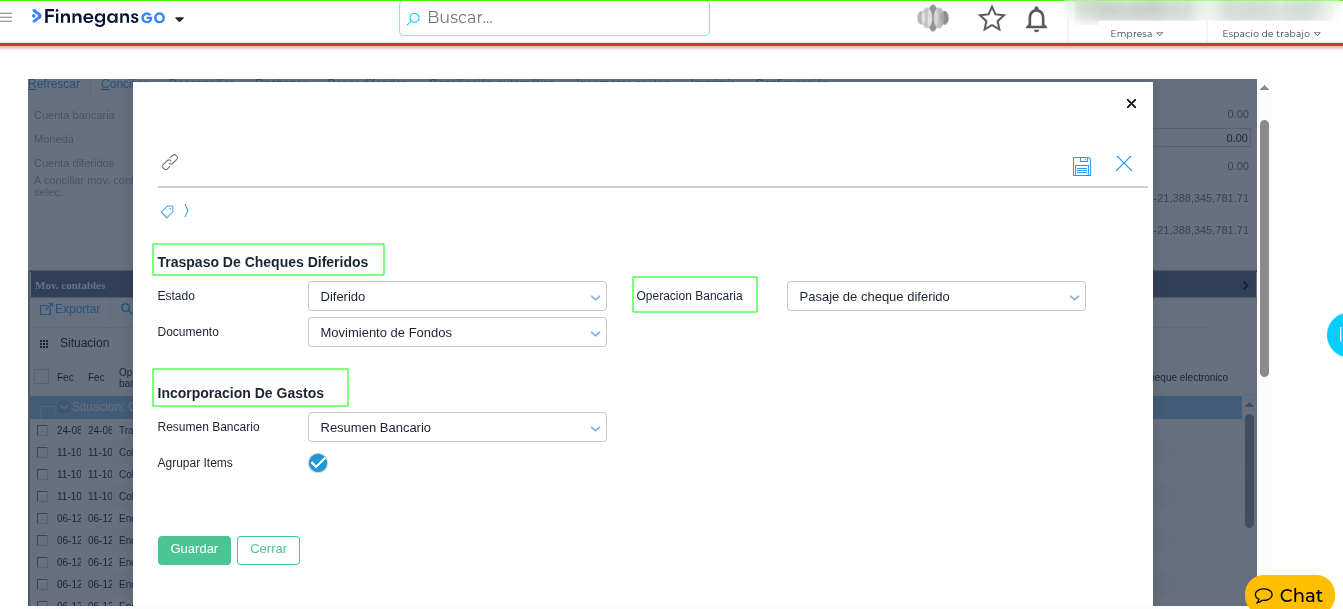Image resolution: width=1343 pixels, height=609 pixels.
Task: Open the favorites star icon
Action: pyautogui.click(x=991, y=19)
